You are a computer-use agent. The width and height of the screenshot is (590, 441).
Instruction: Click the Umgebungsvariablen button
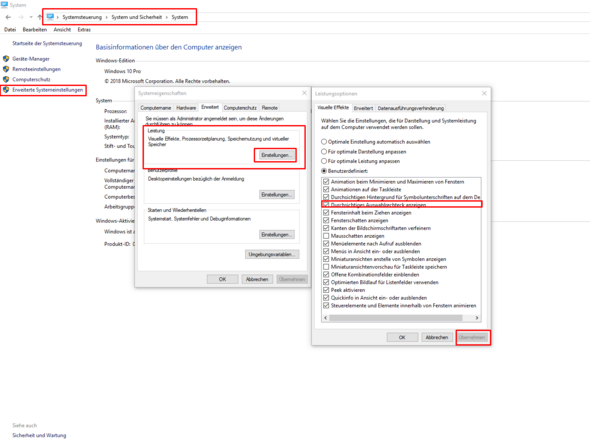coord(272,254)
